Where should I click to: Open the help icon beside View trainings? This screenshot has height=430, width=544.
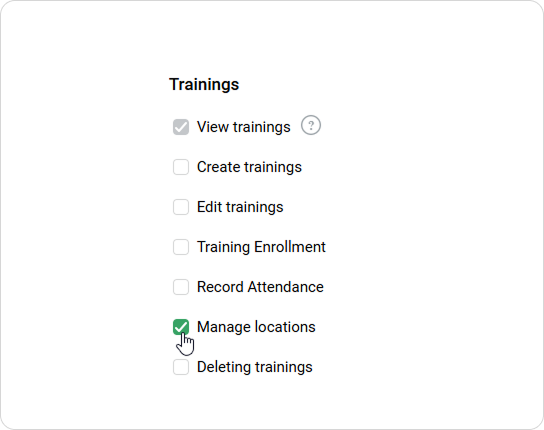311,125
